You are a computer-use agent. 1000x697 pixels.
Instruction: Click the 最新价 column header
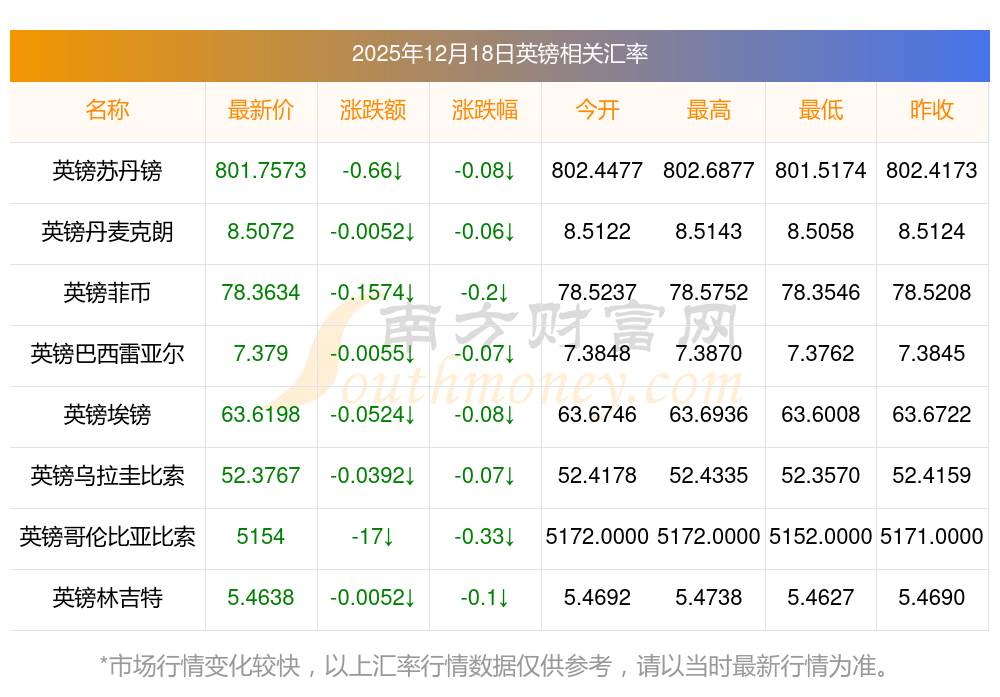point(260,110)
